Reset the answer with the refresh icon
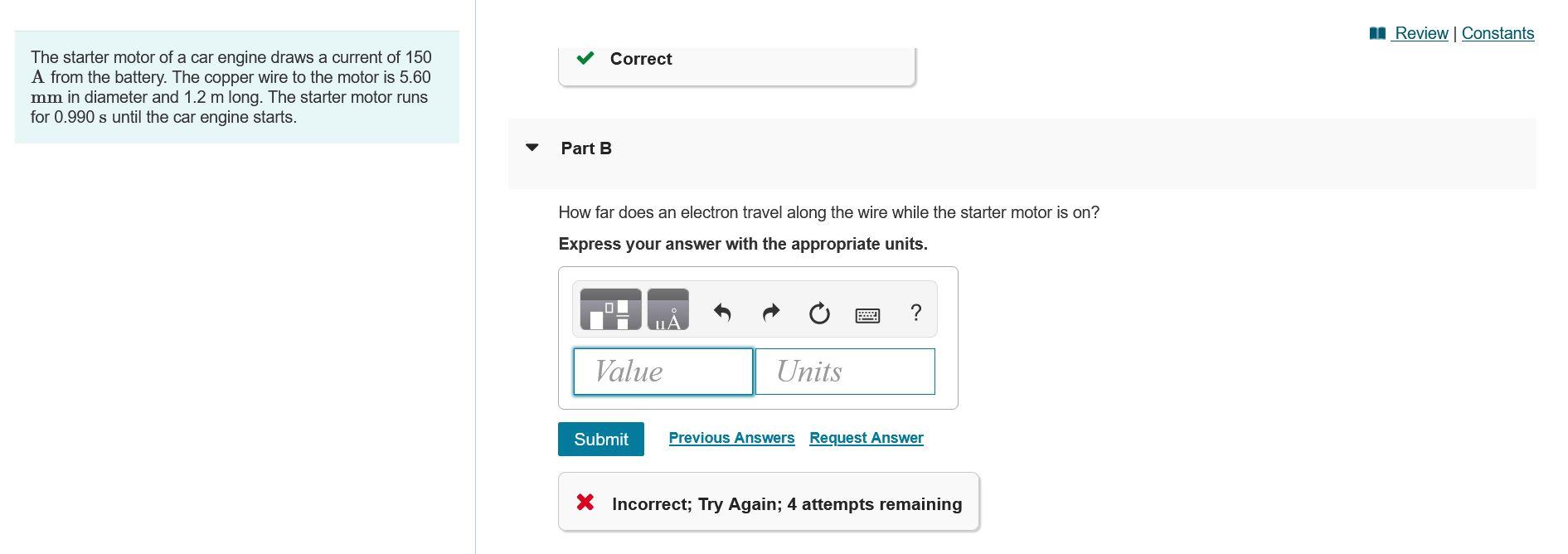Viewport: 1568px width, 554px height. (x=818, y=311)
